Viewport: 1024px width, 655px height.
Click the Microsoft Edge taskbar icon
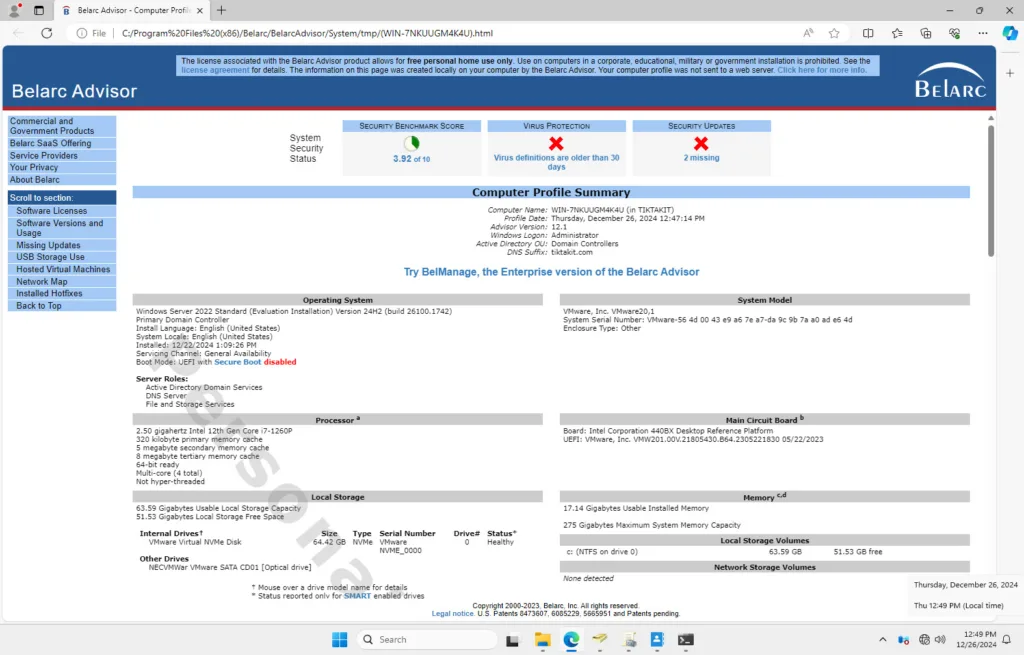click(x=571, y=639)
